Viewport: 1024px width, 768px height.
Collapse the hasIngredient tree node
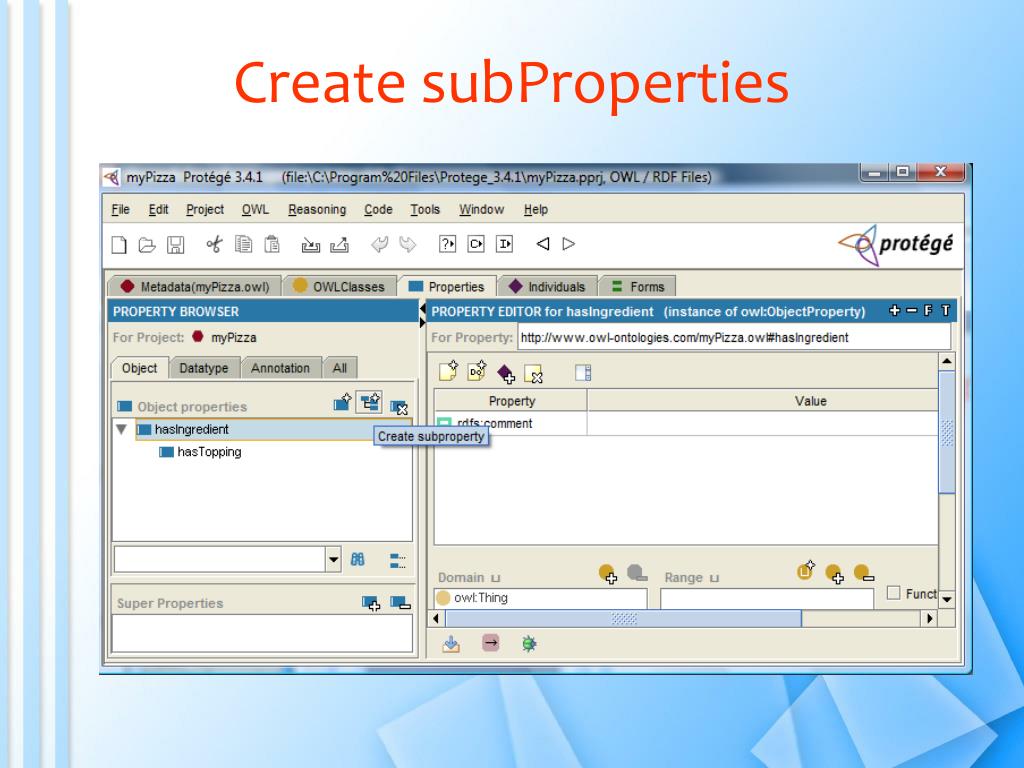pyautogui.click(x=121, y=429)
